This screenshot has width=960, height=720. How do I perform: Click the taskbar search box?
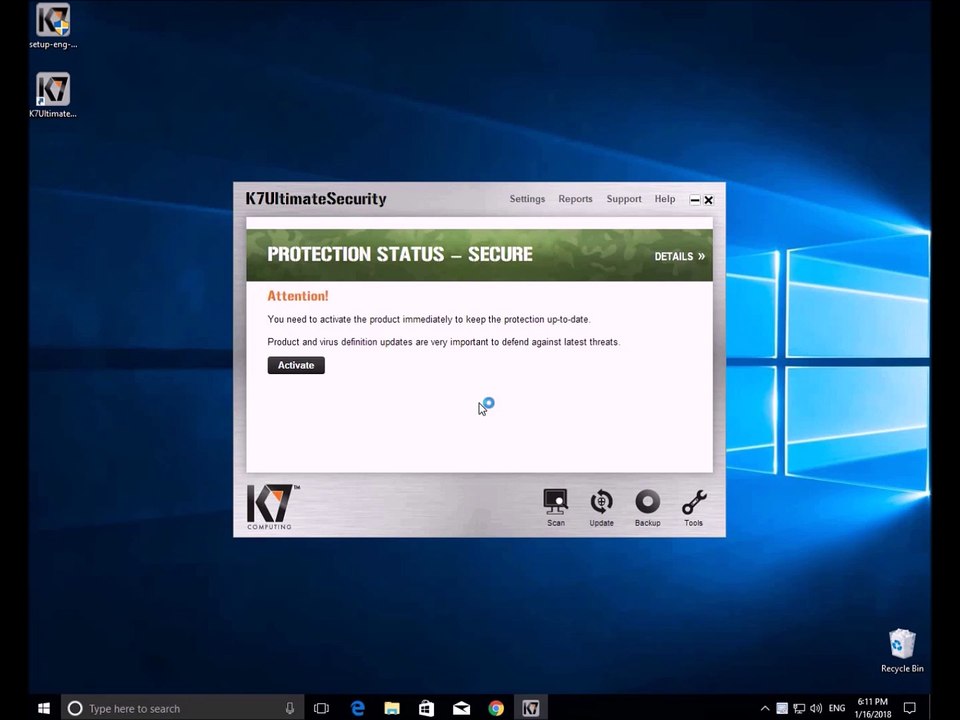182,708
